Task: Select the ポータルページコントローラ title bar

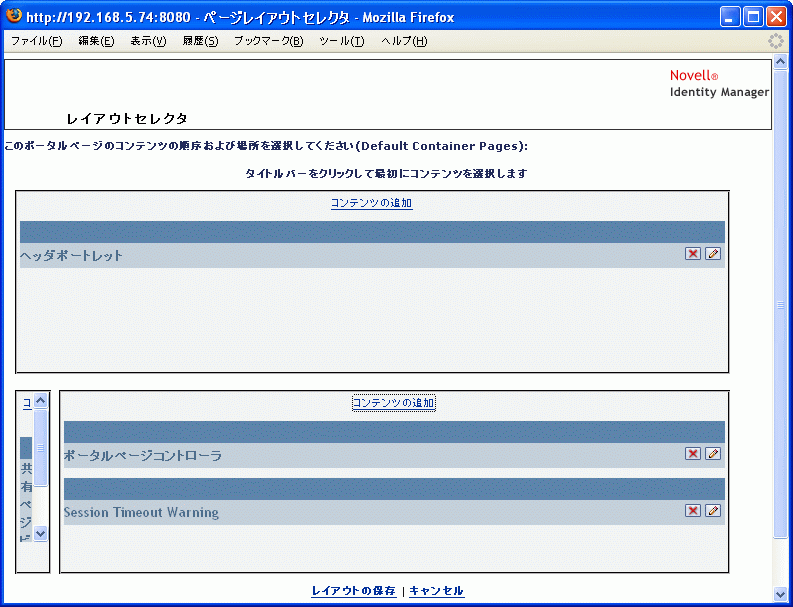Action: [394, 455]
